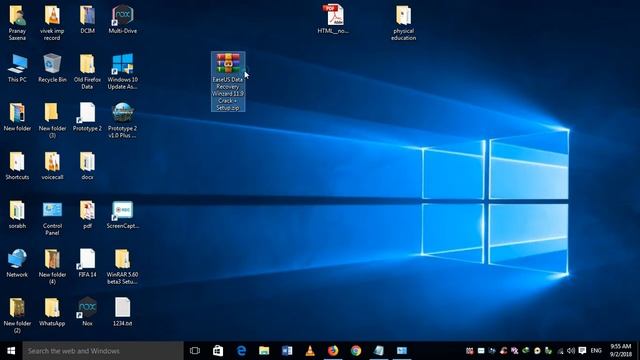Viewport: 640px width, 360px height.
Task: Select the Network desktop icon
Action: pos(17,263)
